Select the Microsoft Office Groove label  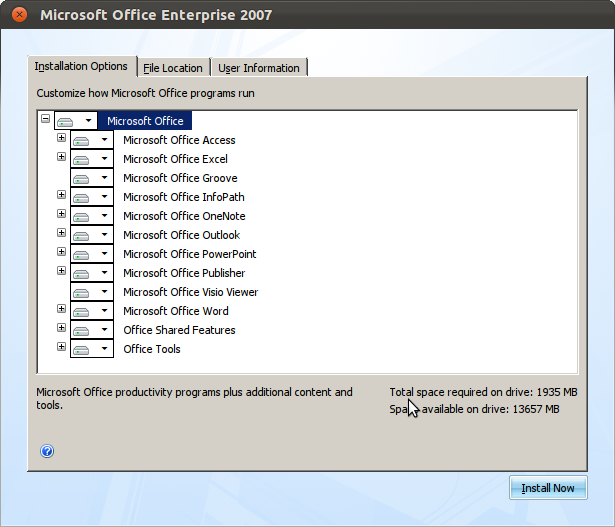(x=180, y=178)
